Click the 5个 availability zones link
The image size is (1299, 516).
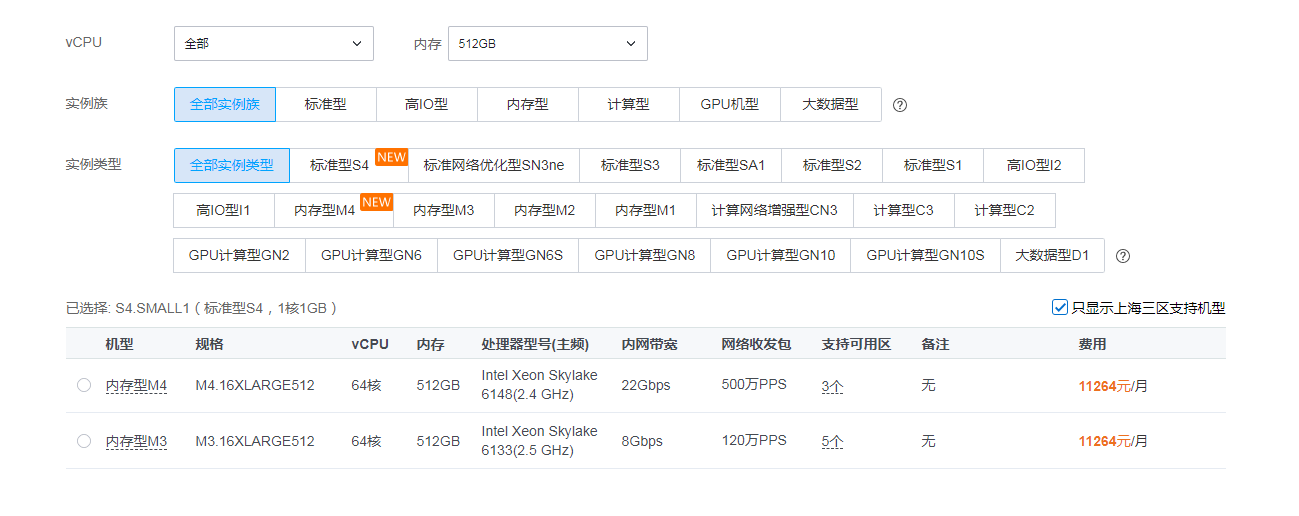coord(832,441)
